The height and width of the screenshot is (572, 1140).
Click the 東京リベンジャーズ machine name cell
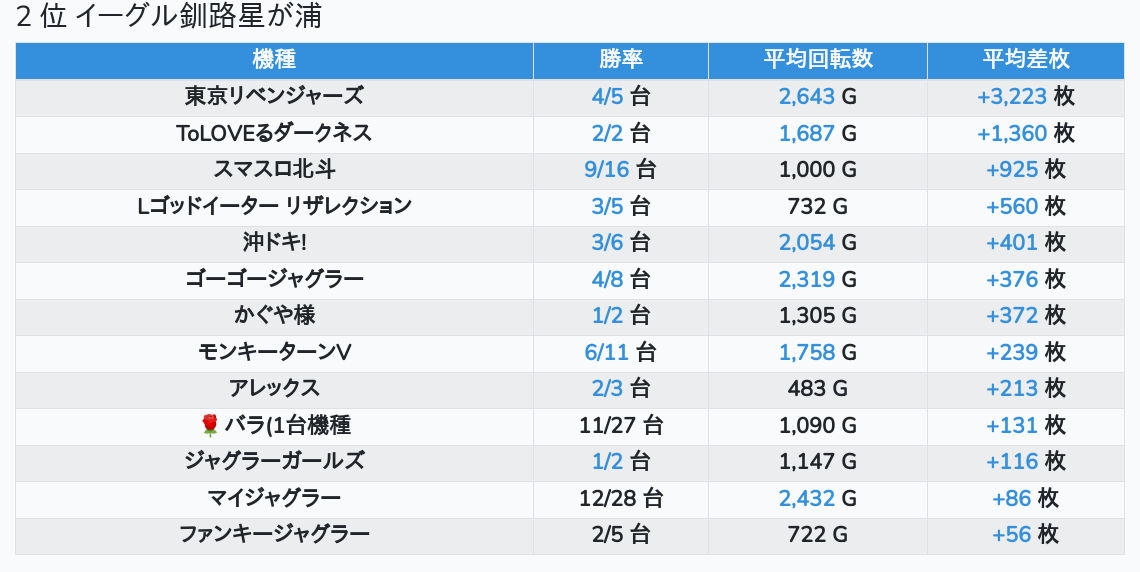point(274,97)
